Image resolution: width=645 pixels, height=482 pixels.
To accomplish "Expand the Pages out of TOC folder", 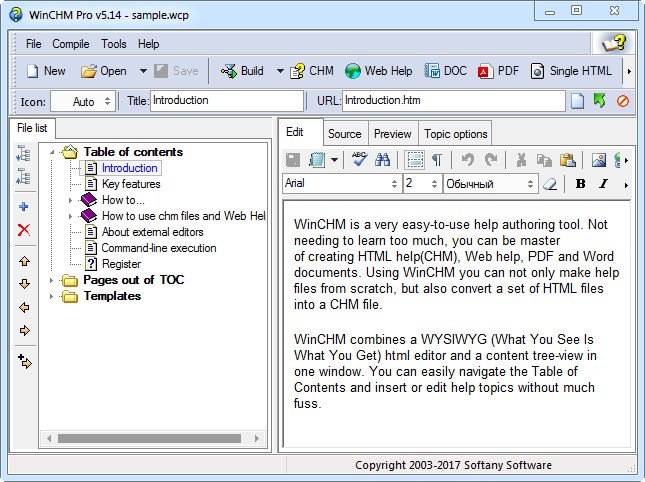I will 52,280.
